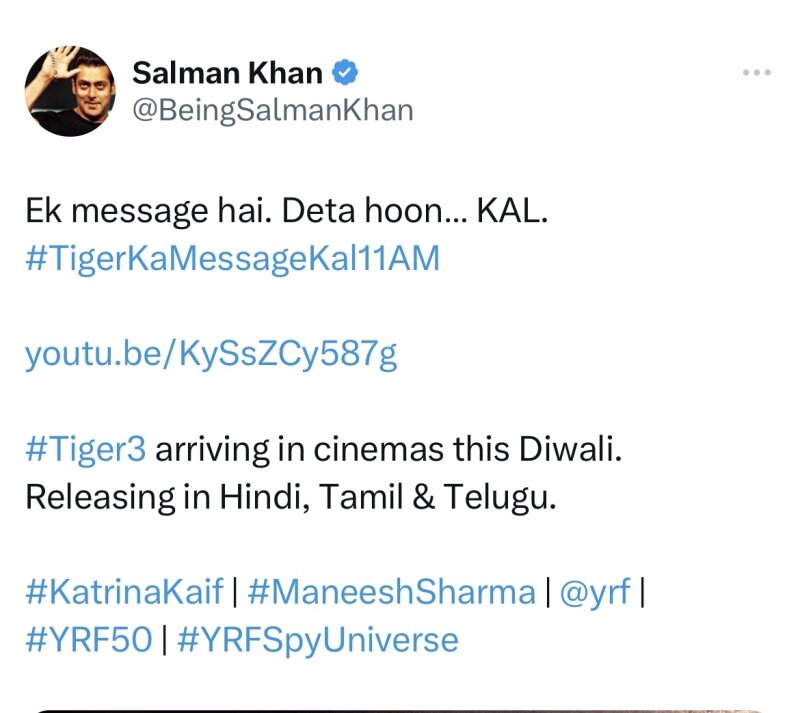This screenshot has height=713, width=800.
Task: Open the #YRF50 hashtag
Action: click(88, 639)
